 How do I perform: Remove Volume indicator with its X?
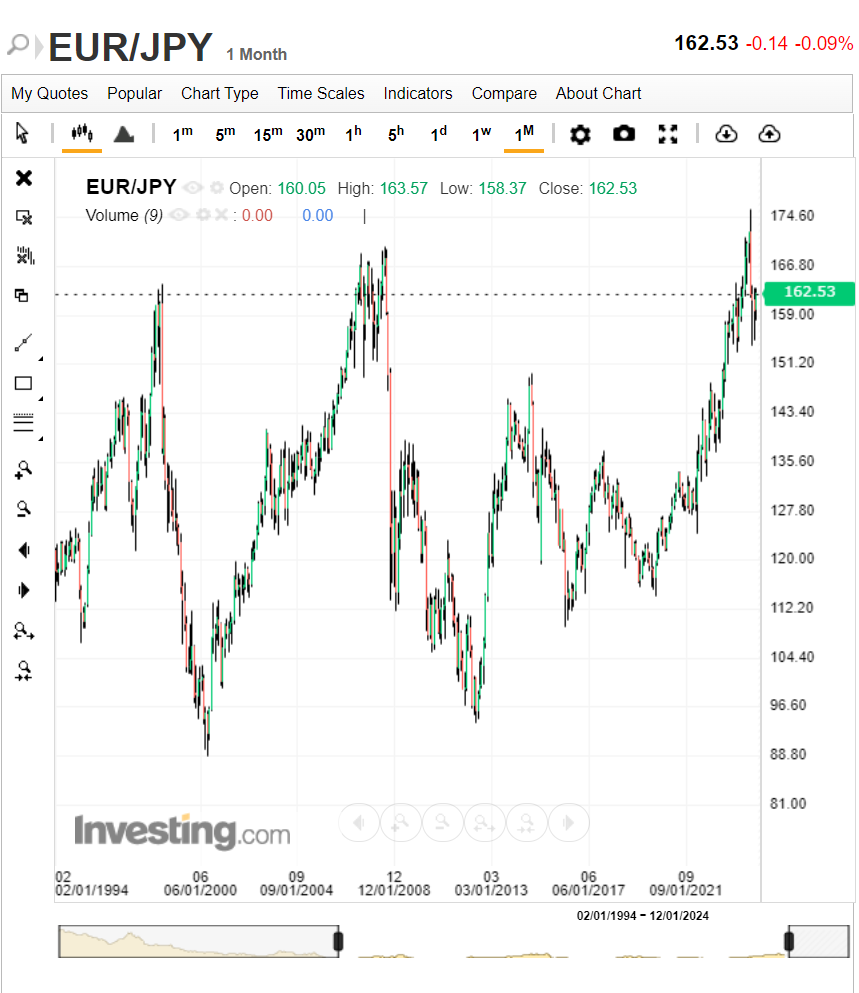(220, 215)
